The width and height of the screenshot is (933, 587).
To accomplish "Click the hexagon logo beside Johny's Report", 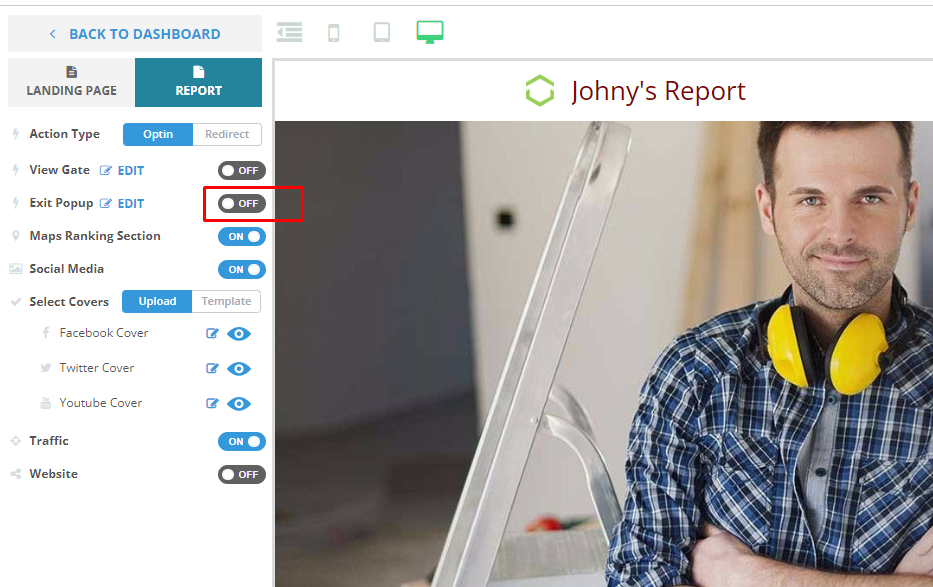I will pos(540,91).
